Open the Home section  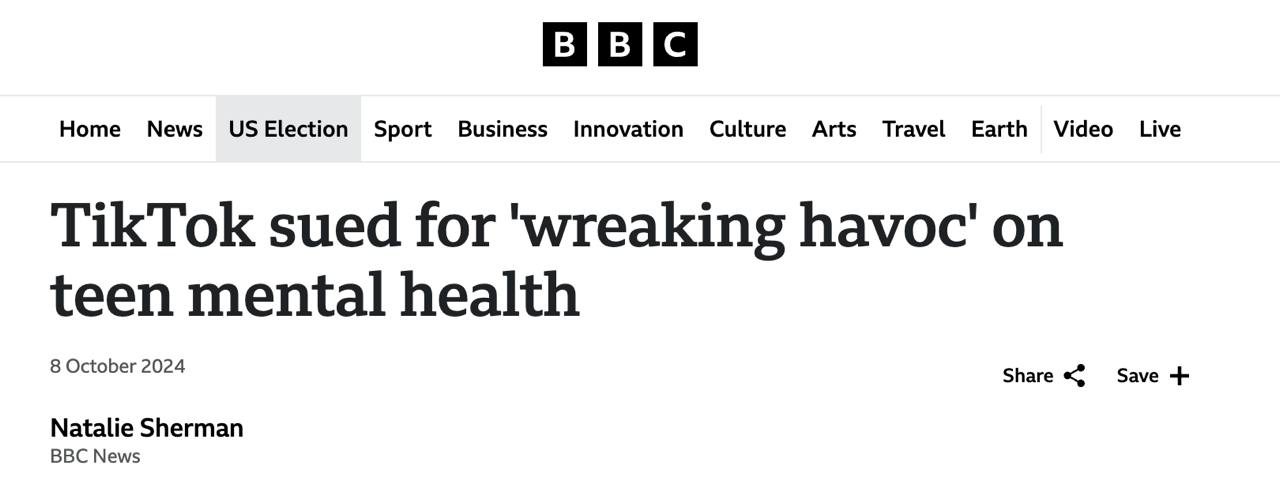point(90,129)
